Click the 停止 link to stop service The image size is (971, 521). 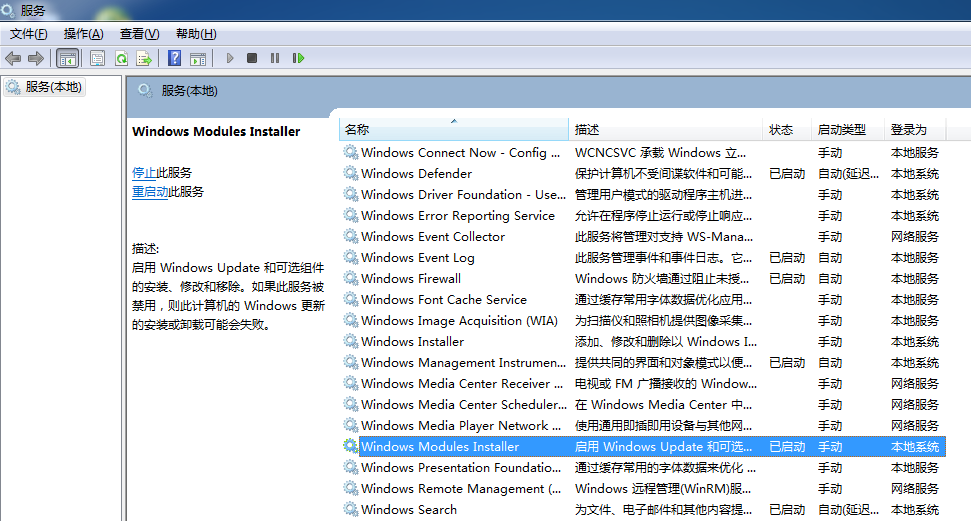pos(144,173)
